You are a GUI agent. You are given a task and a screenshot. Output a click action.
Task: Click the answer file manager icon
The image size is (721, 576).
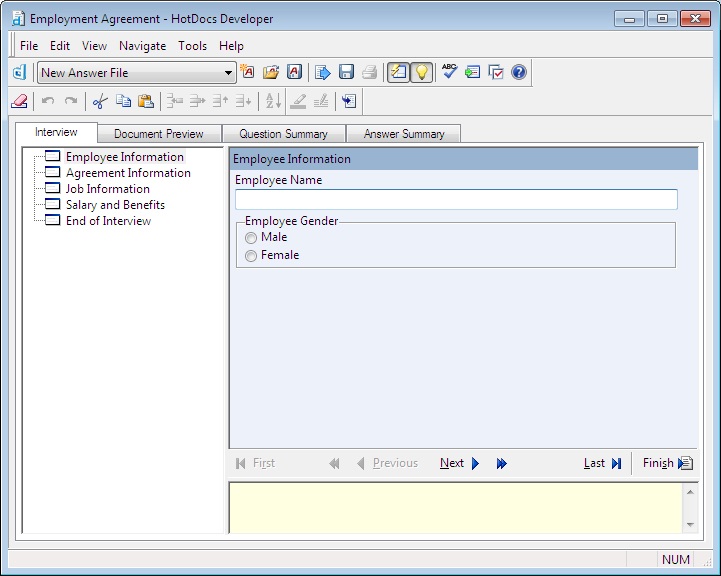coord(294,72)
